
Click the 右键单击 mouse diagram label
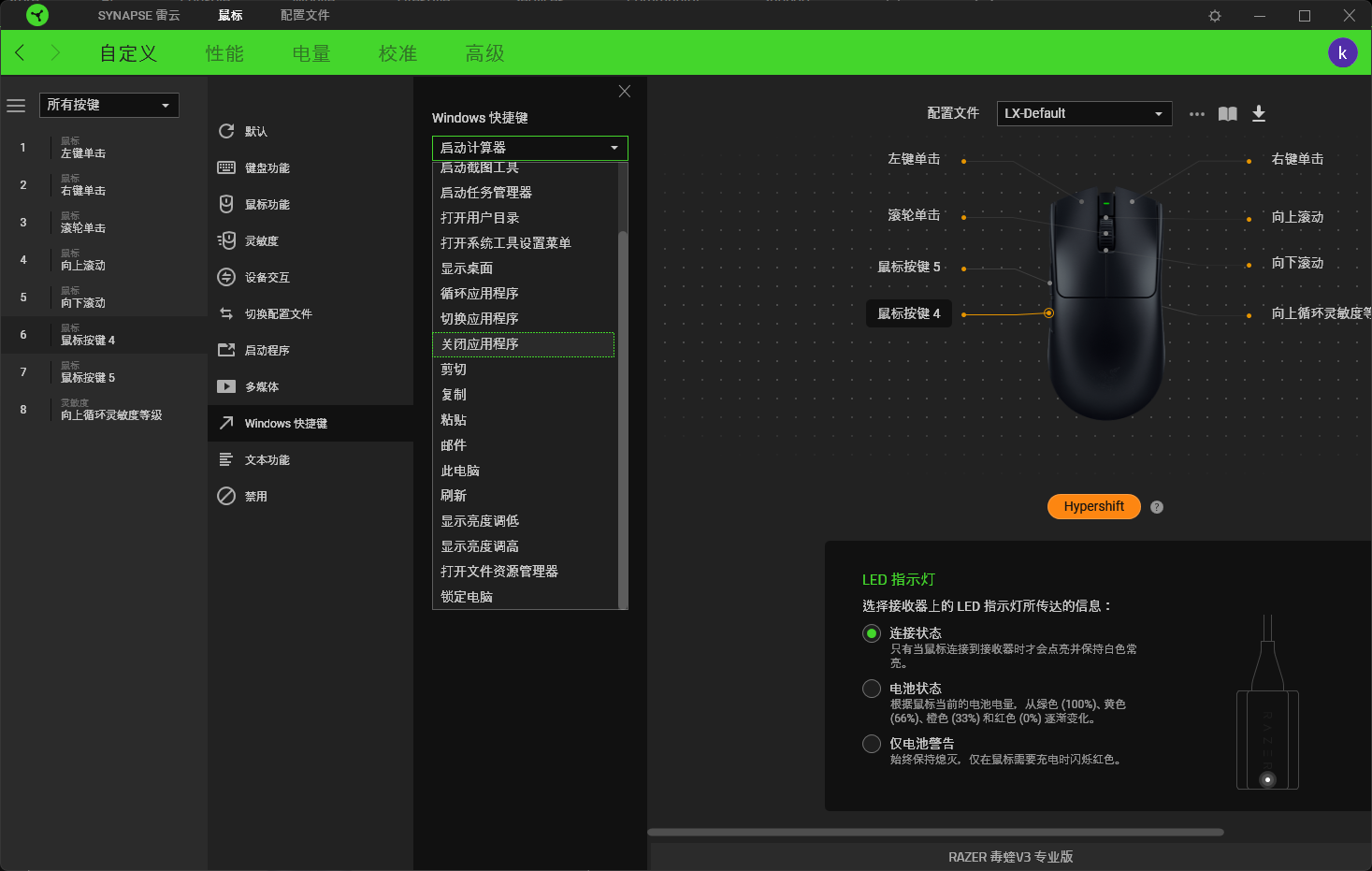tap(1297, 159)
